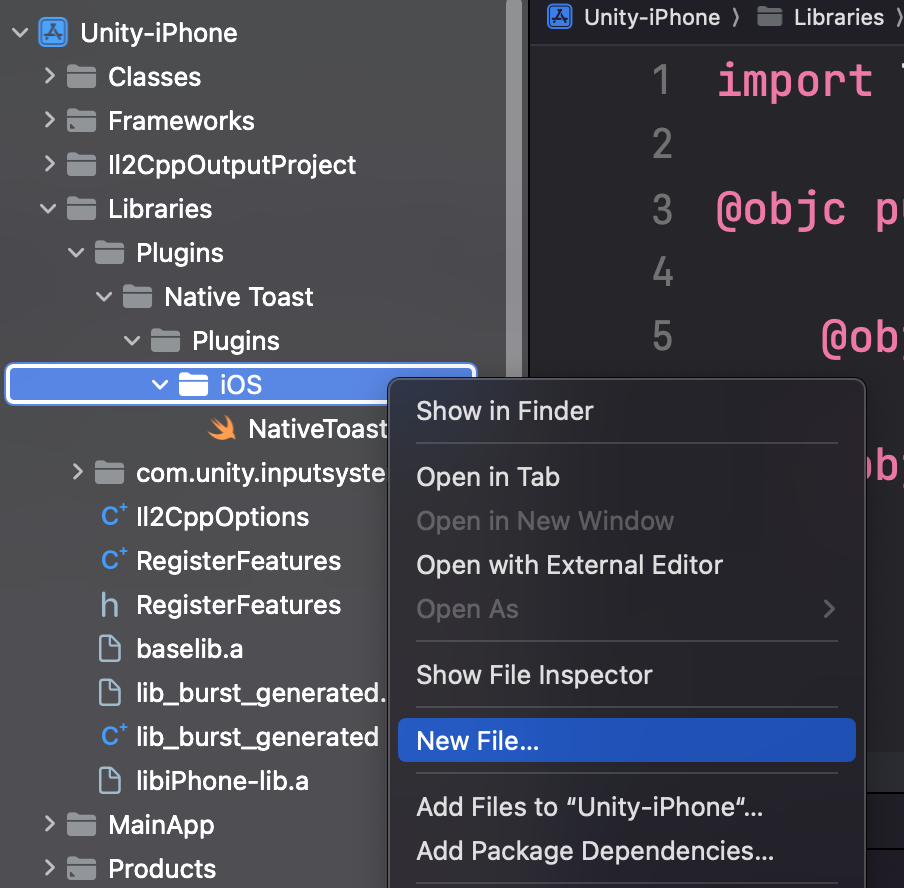Select the Products folder in tree
Image resolution: width=904 pixels, height=888 pixels.
point(162,868)
